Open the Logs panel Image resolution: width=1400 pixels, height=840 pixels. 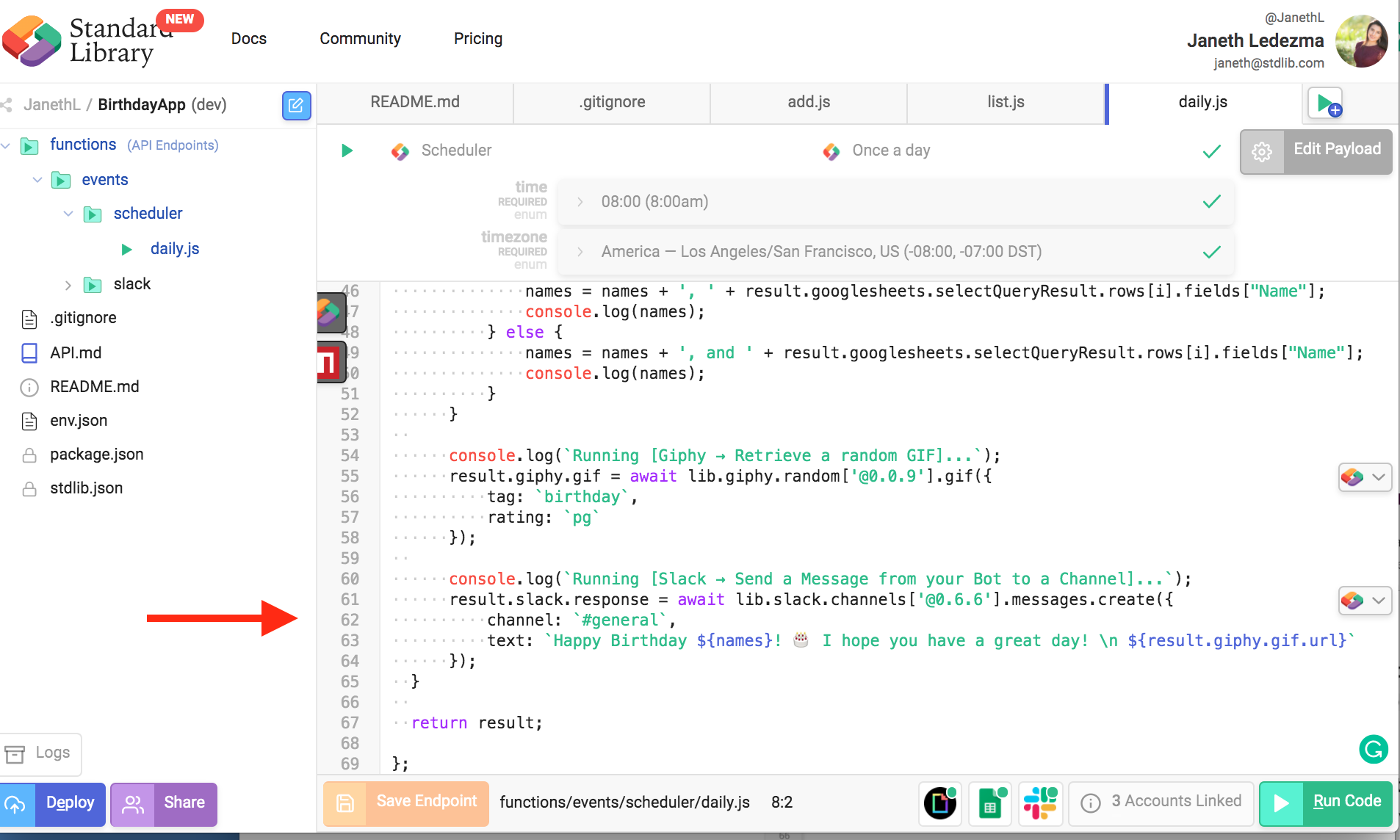pyautogui.click(x=40, y=754)
